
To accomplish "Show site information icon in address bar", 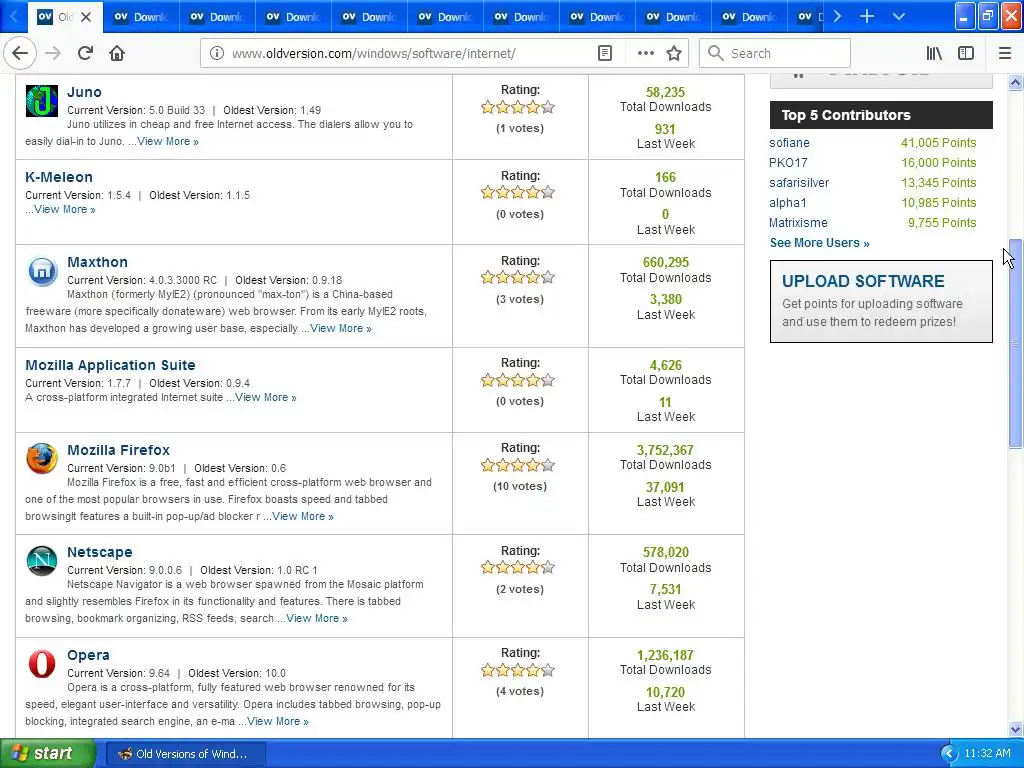I will click(x=217, y=53).
